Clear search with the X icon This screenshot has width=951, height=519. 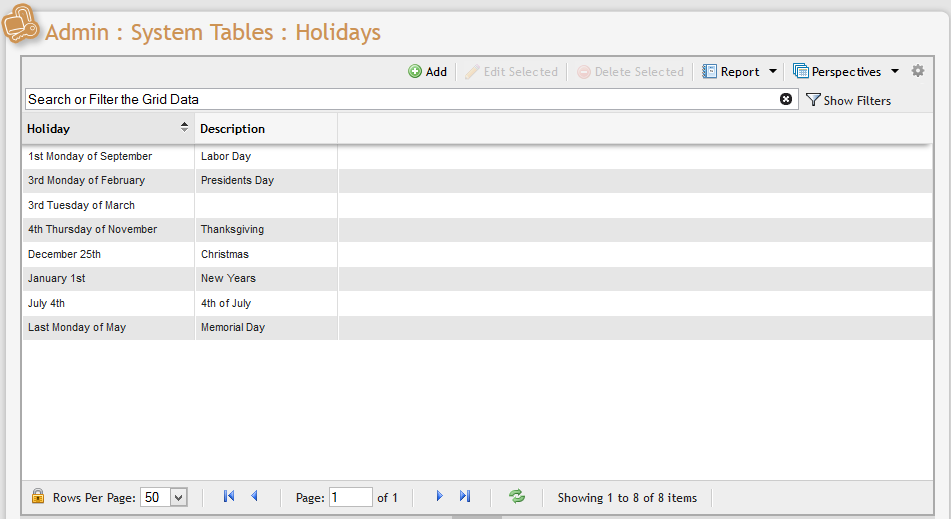coord(786,99)
